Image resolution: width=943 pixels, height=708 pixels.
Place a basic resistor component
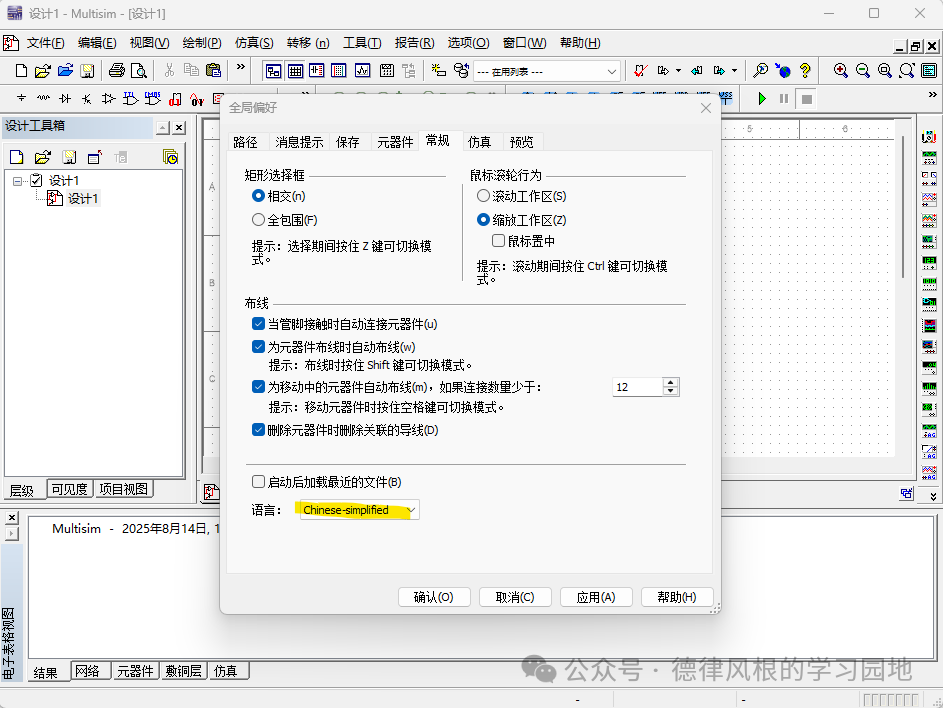click(43, 98)
